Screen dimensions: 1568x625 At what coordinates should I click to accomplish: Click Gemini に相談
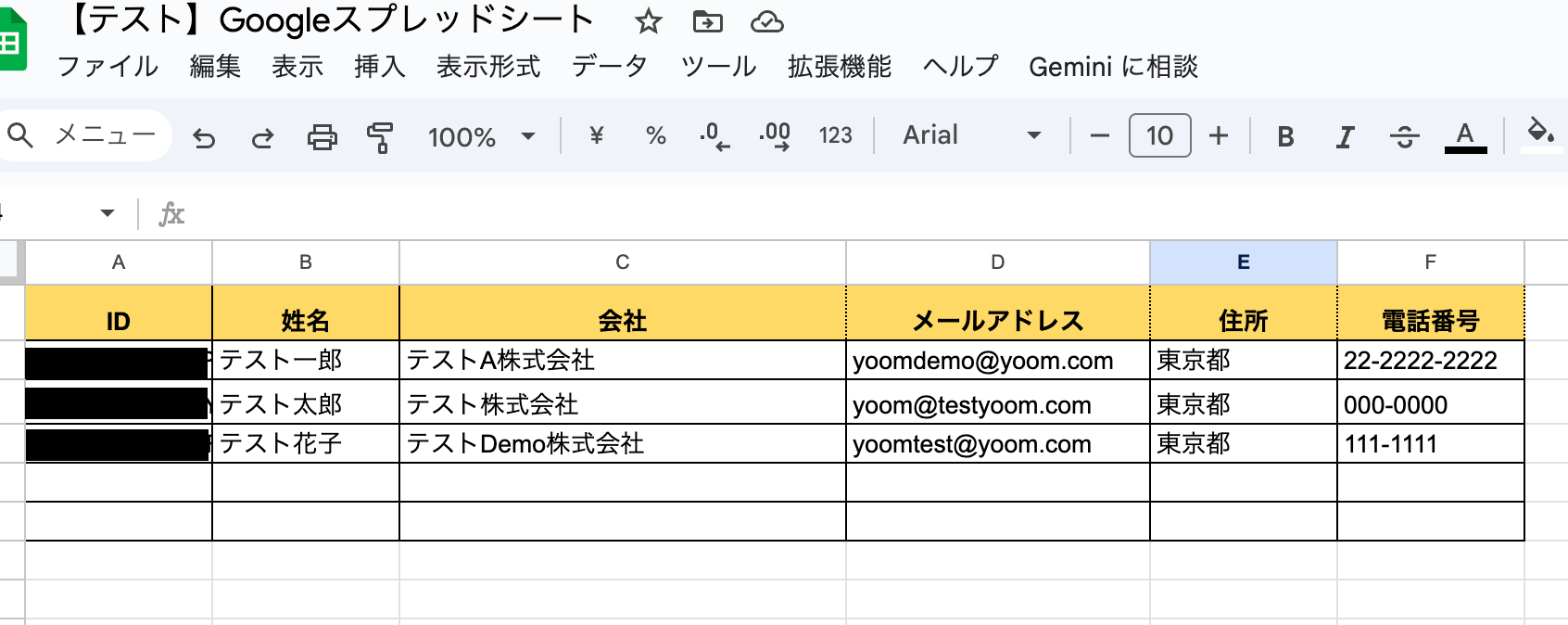point(1113,67)
